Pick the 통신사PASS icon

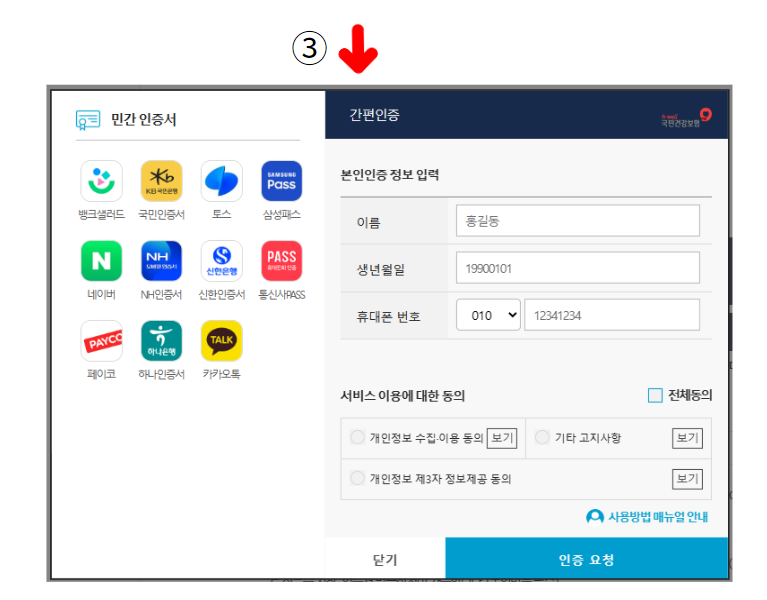(282, 261)
